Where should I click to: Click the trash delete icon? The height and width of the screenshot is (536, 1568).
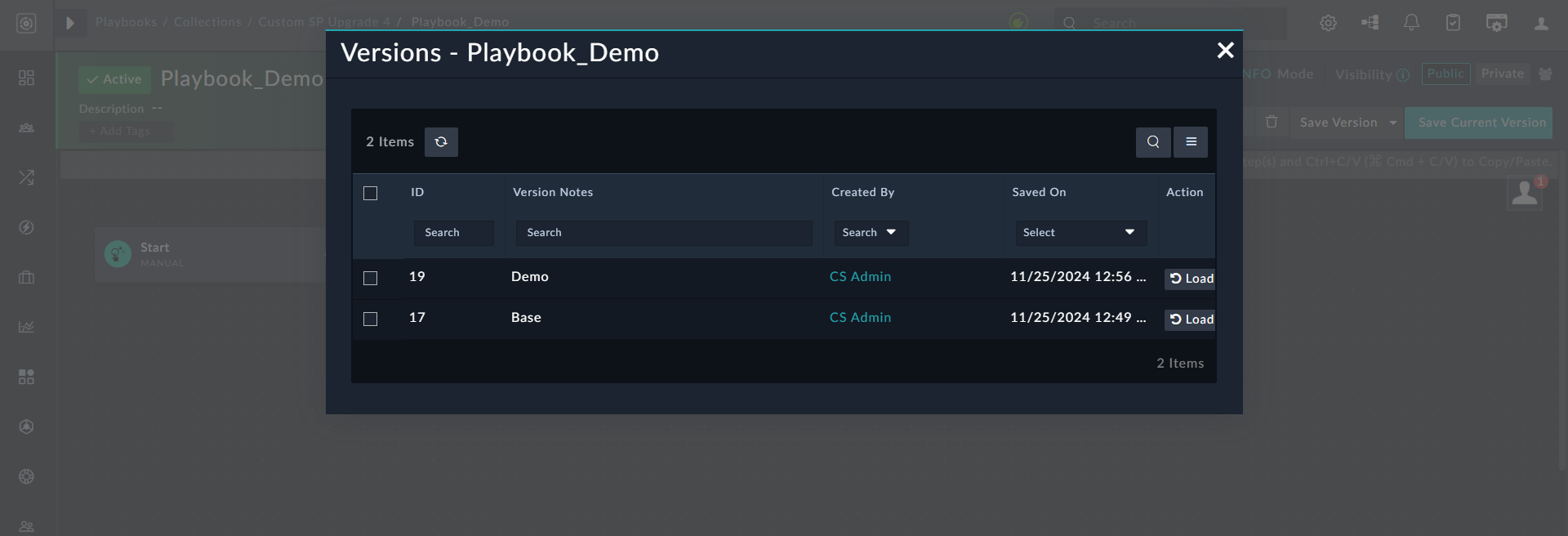pyautogui.click(x=1272, y=123)
